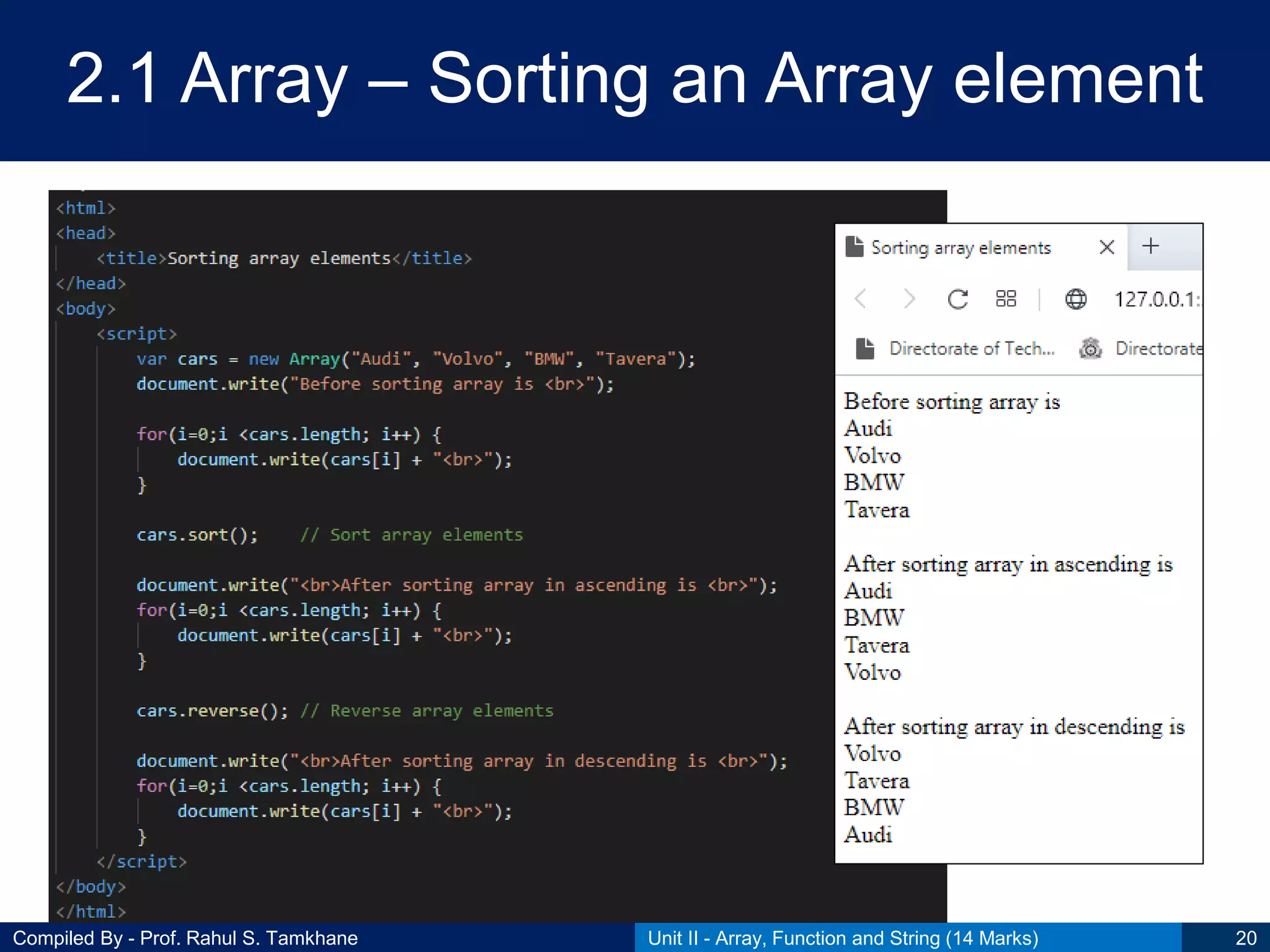
Task: Click 'After sorting array in descending is' text
Action: click(1015, 727)
